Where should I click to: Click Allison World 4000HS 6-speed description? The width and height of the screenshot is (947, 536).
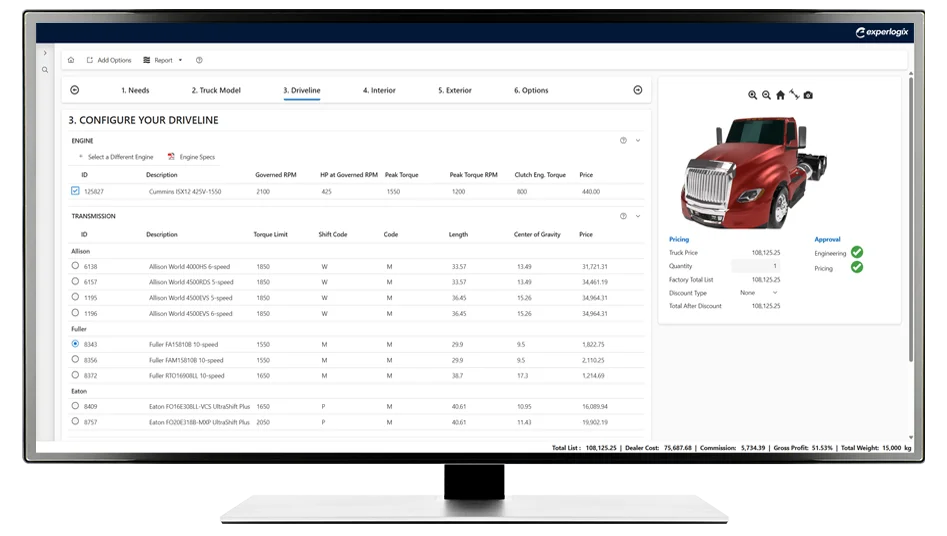point(189,266)
